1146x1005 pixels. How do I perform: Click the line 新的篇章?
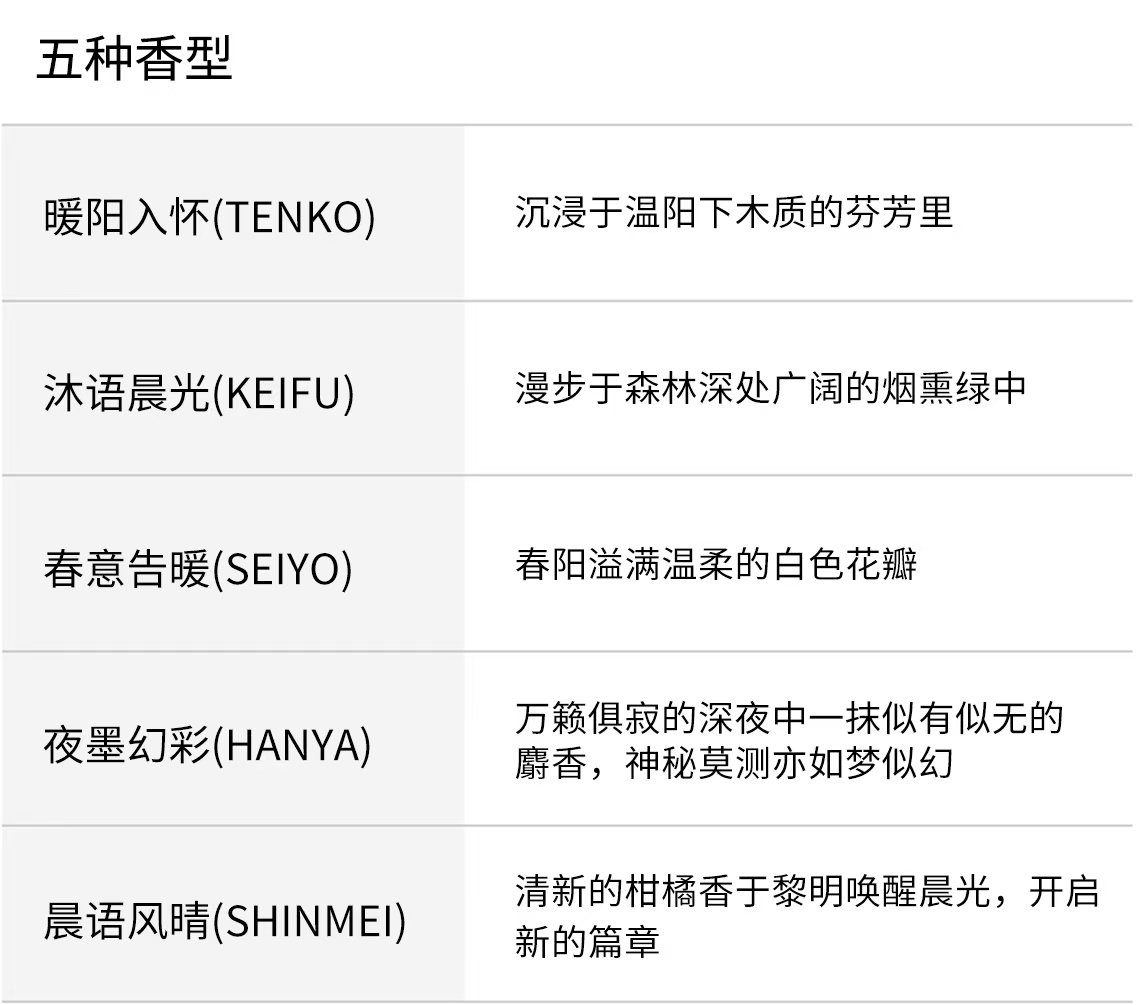(x=588, y=940)
